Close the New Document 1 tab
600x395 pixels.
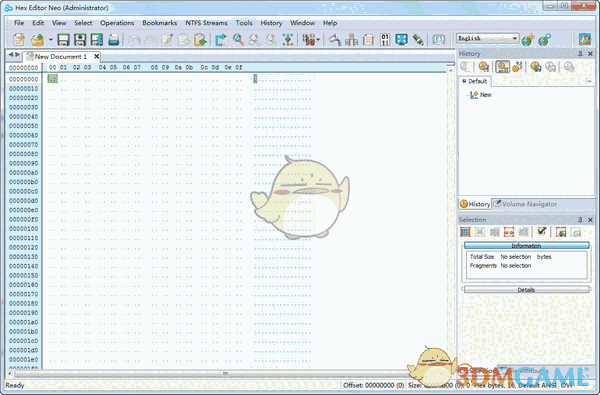tap(97, 57)
